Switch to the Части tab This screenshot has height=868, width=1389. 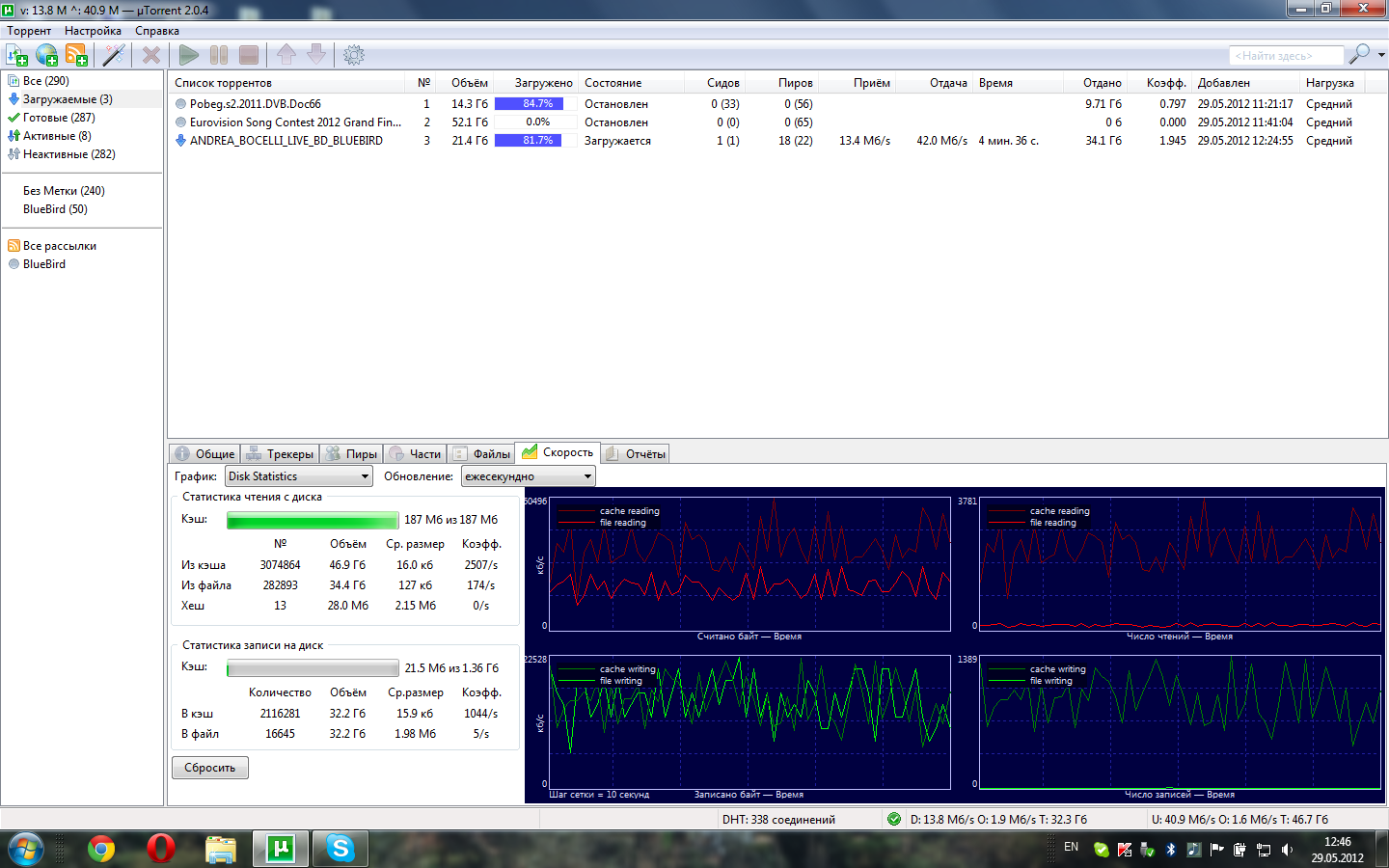pyautogui.click(x=415, y=453)
